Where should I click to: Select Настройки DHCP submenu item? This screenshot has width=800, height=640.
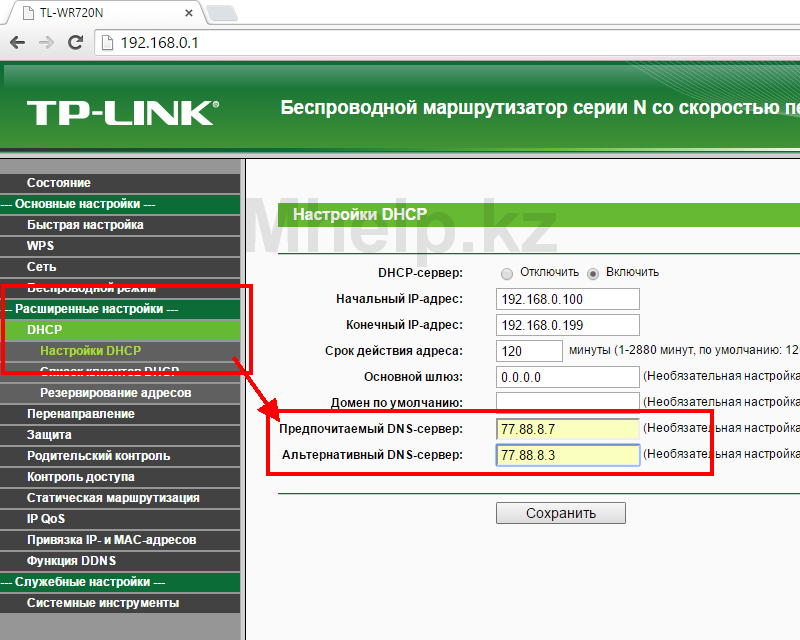coord(120,351)
